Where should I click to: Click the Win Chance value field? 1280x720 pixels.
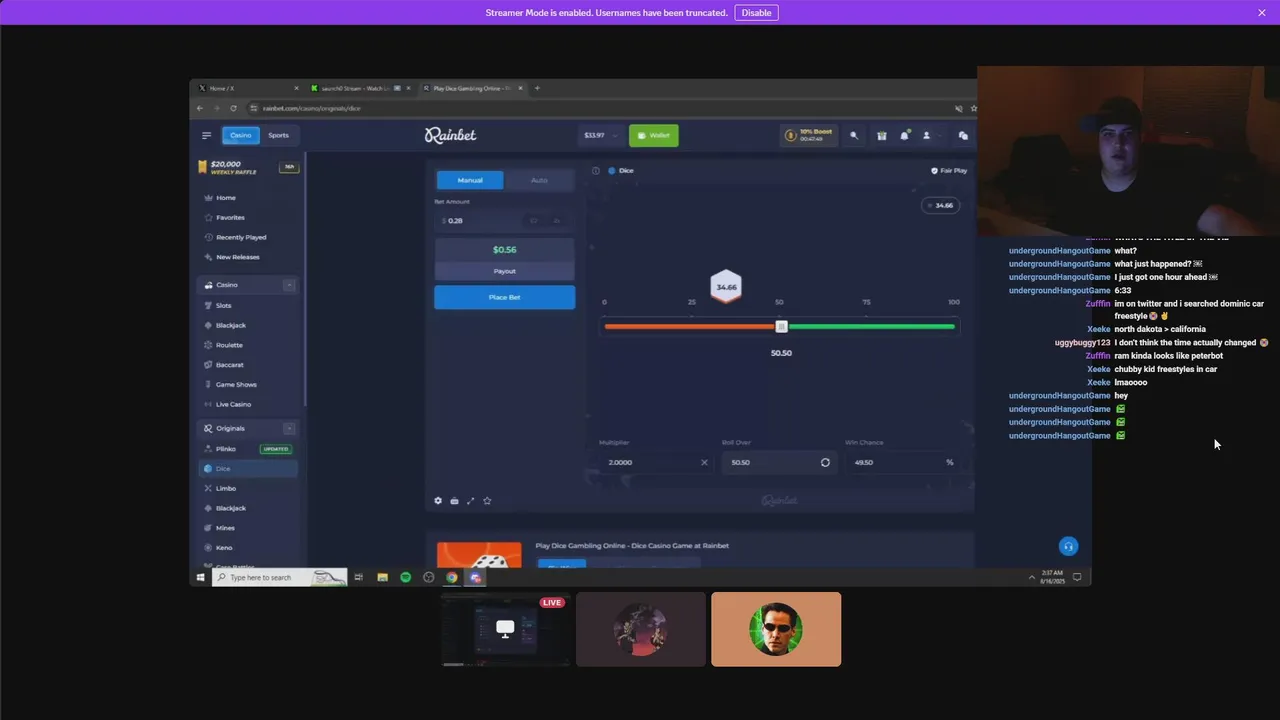pyautogui.click(x=892, y=462)
